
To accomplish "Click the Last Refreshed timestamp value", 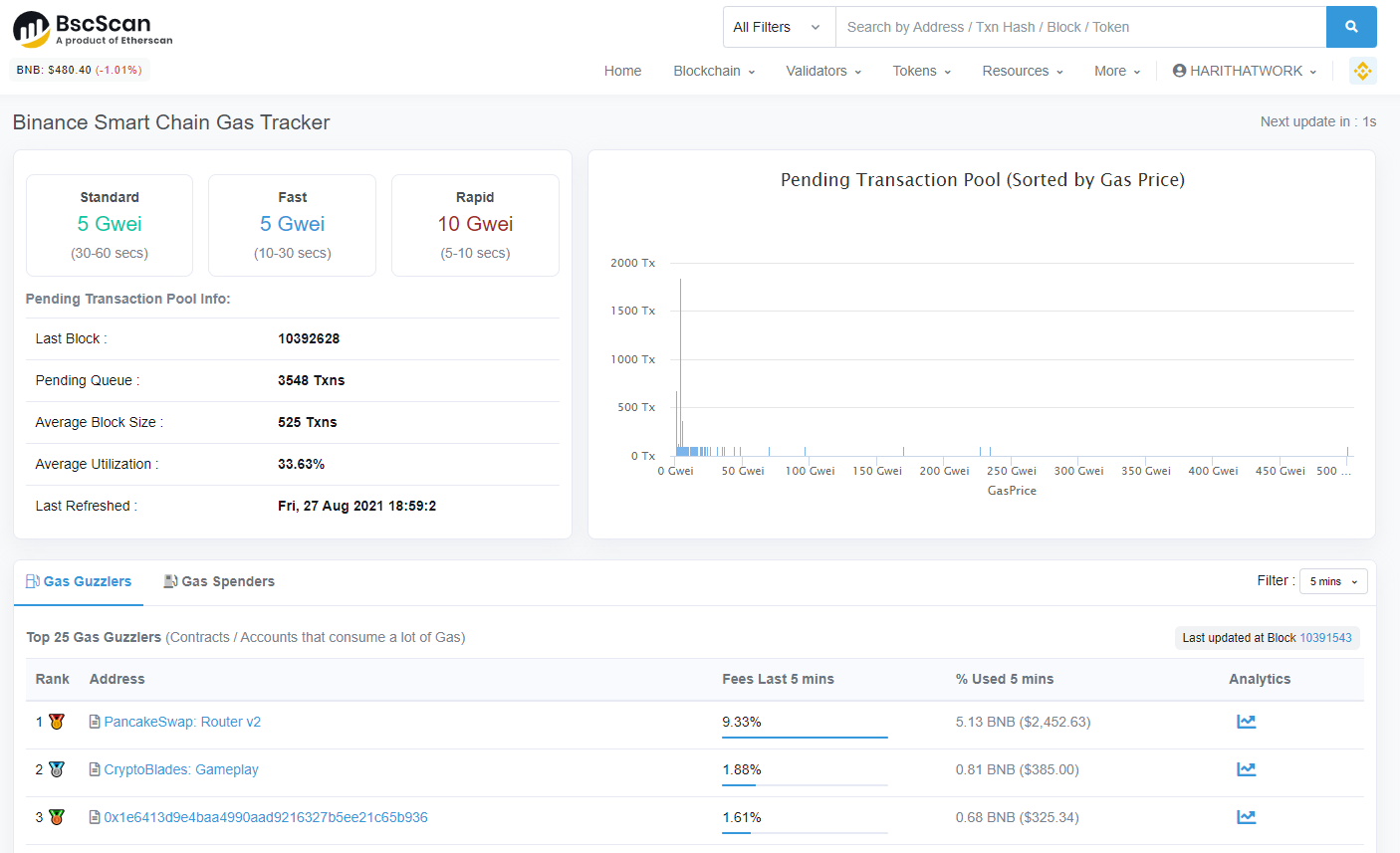I will [356, 506].
